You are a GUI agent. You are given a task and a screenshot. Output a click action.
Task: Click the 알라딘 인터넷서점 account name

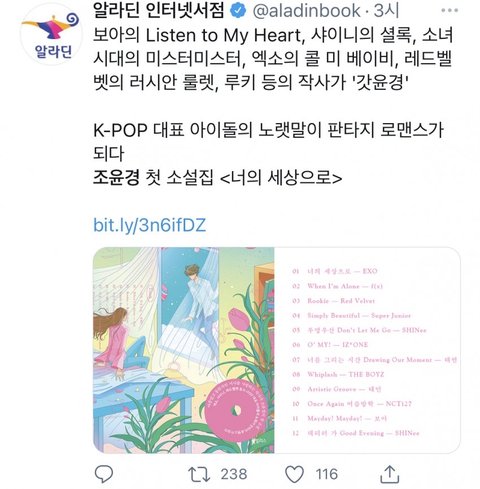point(159,11)
